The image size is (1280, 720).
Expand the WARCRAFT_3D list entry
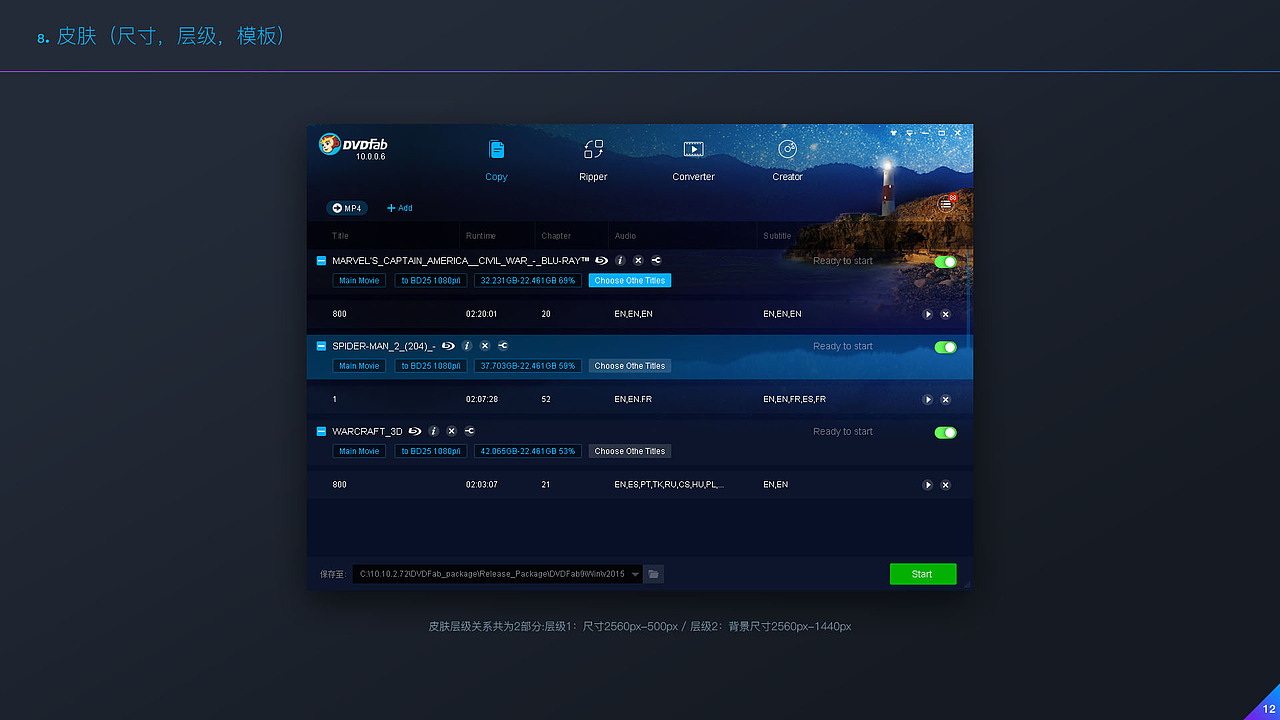[321, 431]
